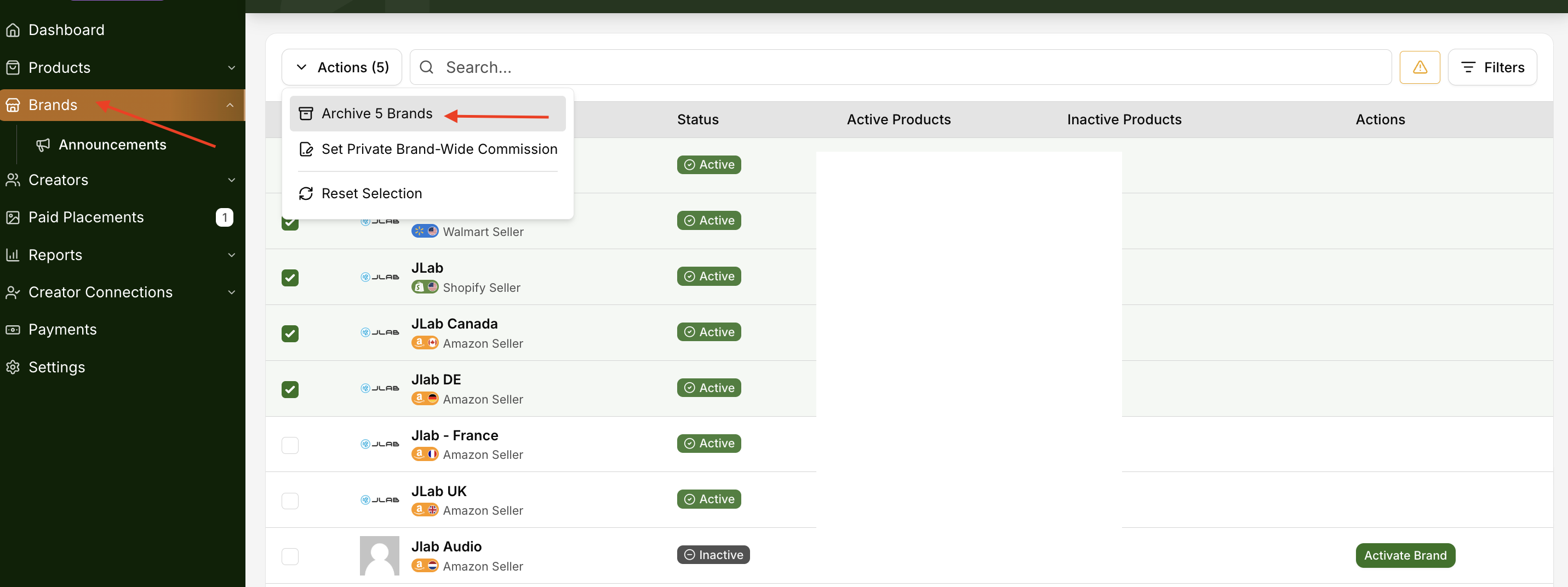Screen dimensions: 1568x587
Task: Expand the Creator Connections submenu chevron
Action: coord(231,292)
